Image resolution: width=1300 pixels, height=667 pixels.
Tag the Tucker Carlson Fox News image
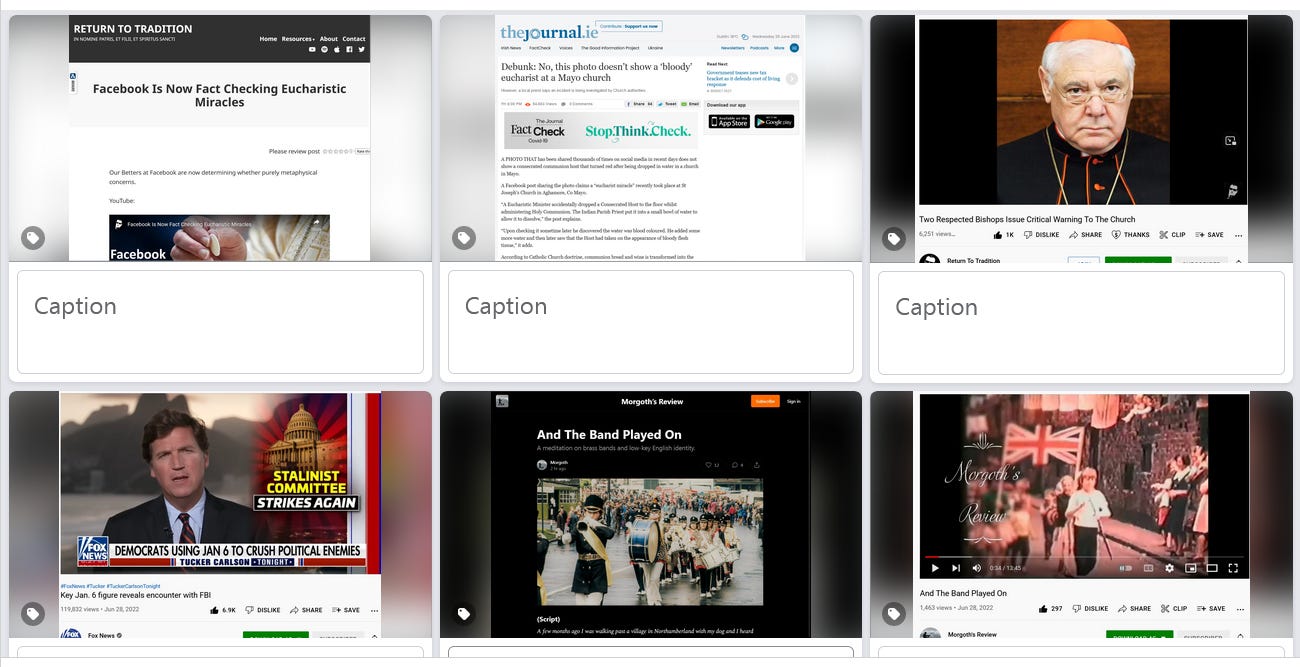[33, 613]
